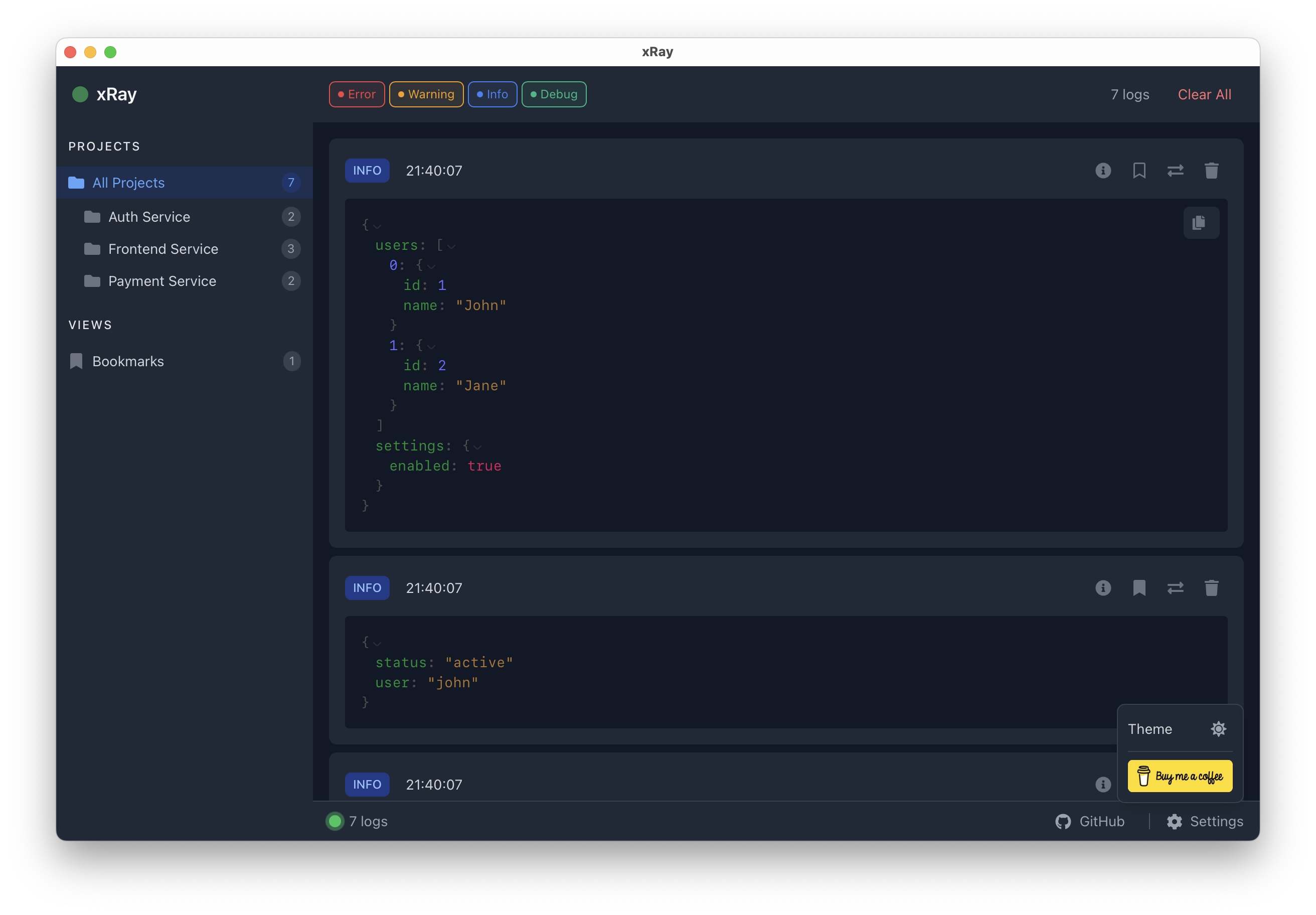Screen dimensions: 1316x915
Task: Click the green connection status dot in footer
Action: [x=335, y=822]
